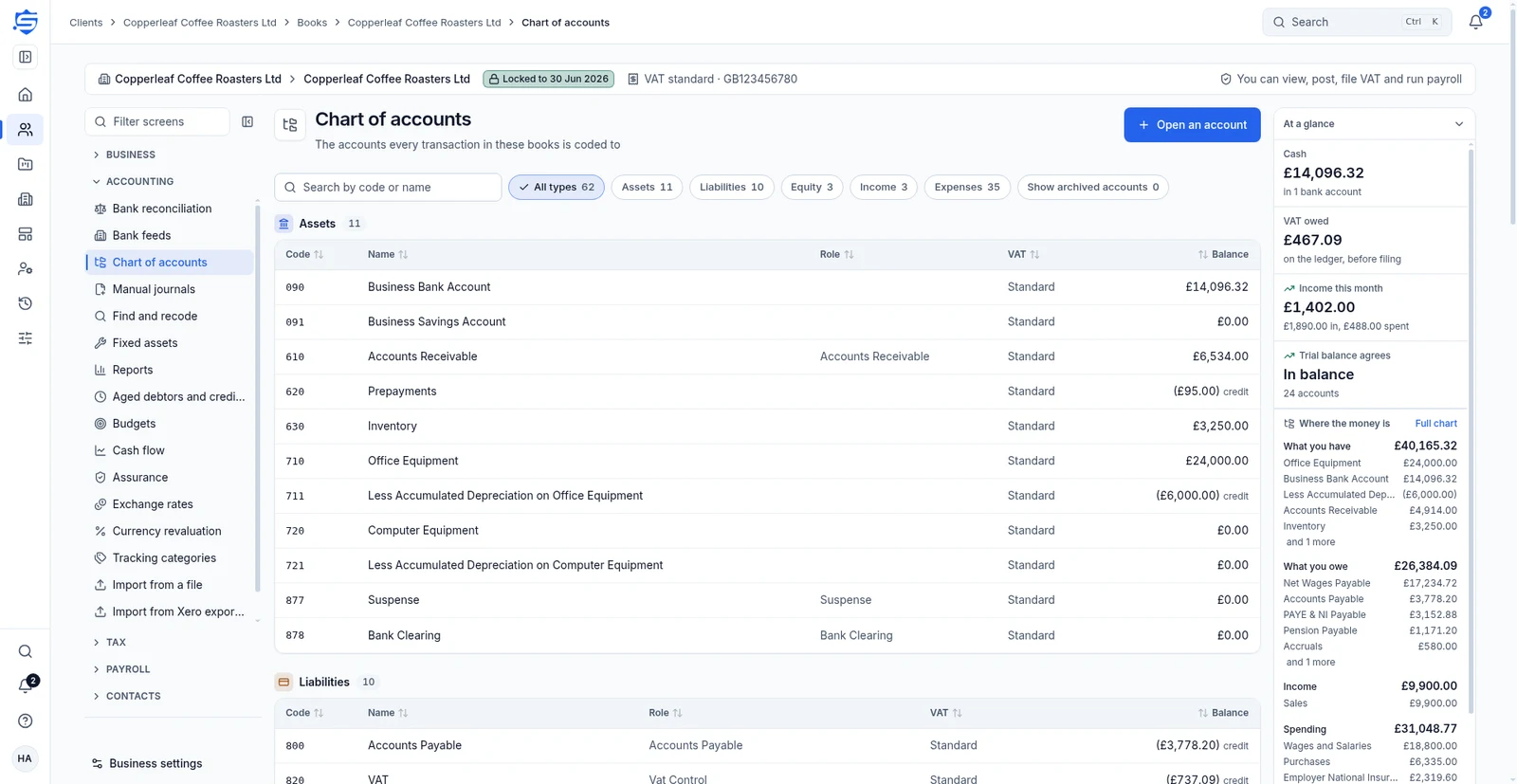Click the Open an account button
This screenshot has height=784, width=1517.
pyautogui.click(x=1192, y=125)
